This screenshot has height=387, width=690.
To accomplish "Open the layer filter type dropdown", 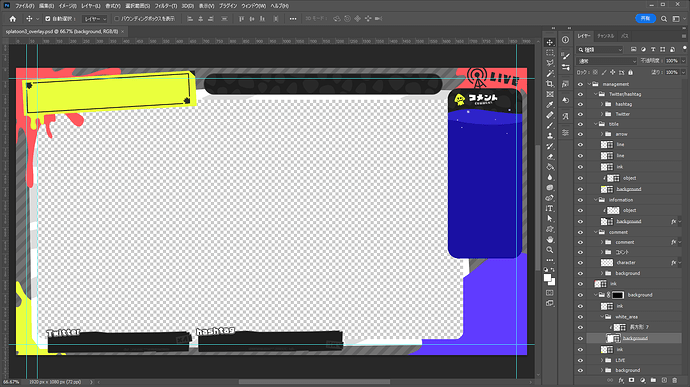I will tap(600, 50).
